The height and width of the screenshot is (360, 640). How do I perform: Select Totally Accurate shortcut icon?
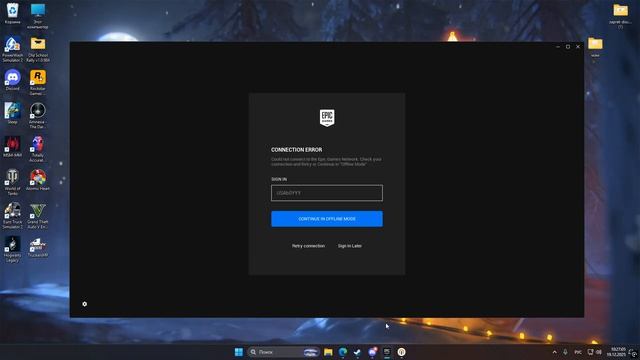click(38, 149)
